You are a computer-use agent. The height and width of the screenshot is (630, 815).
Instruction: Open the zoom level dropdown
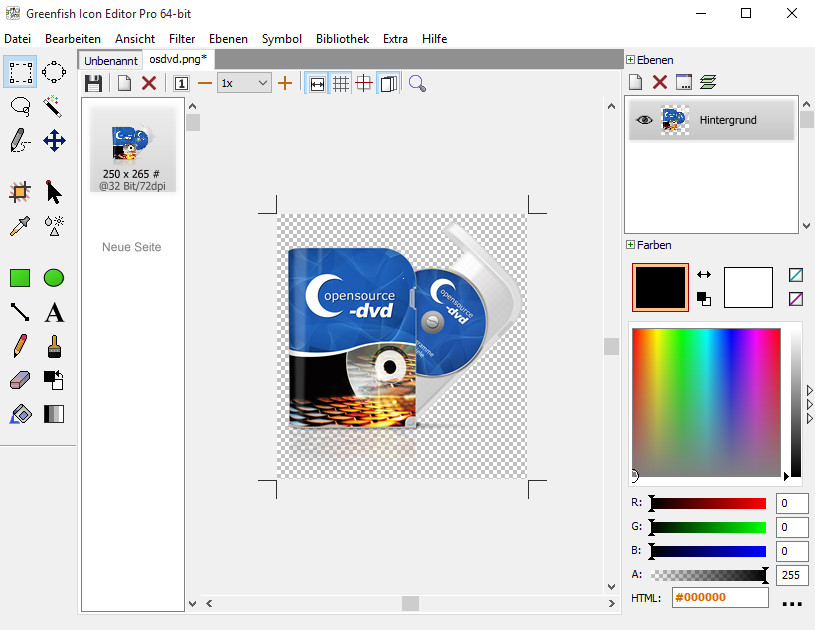pyautogui.click(x=263, y=83)
